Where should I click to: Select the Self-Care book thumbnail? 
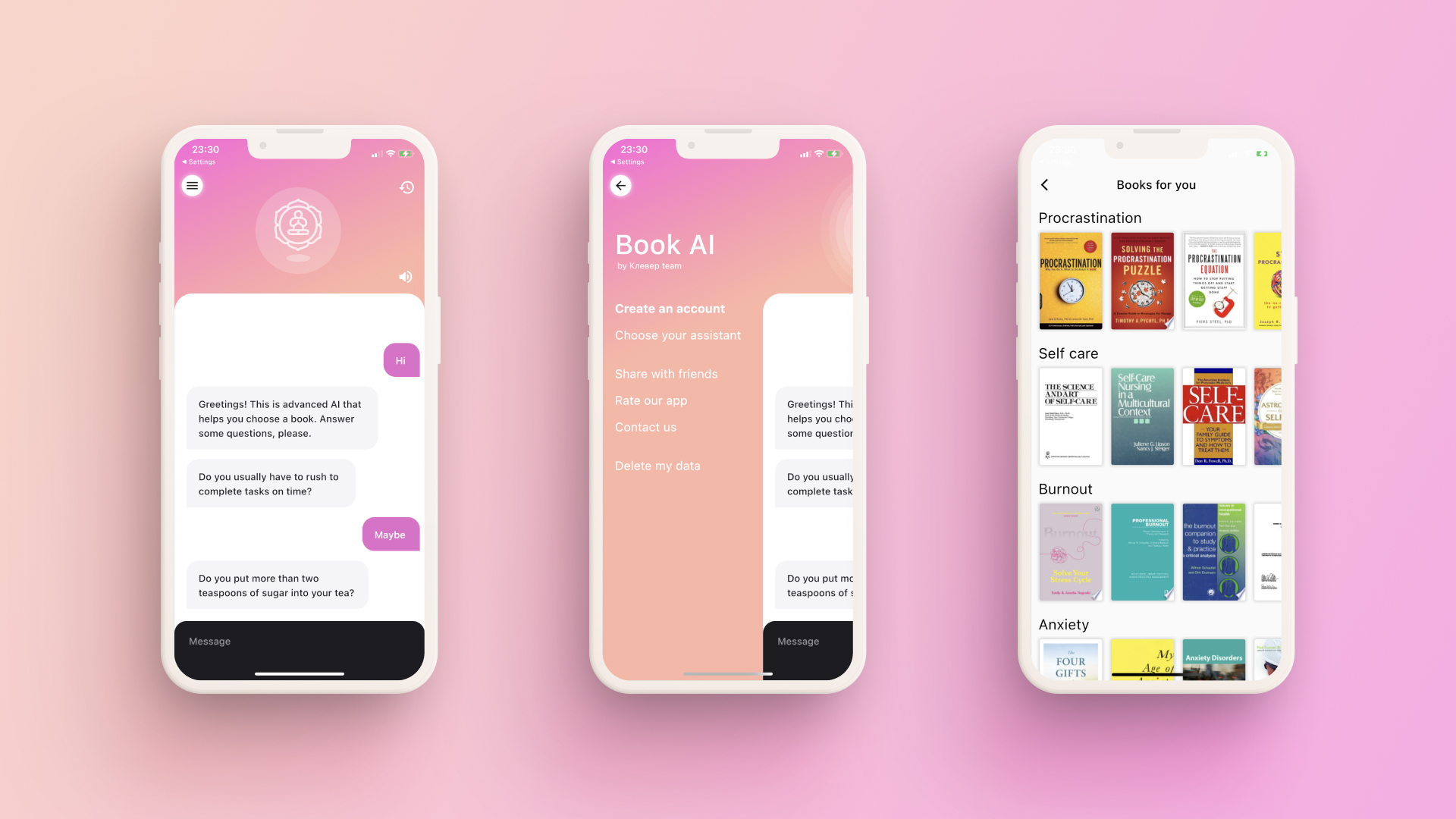(x=1213, y=415)
